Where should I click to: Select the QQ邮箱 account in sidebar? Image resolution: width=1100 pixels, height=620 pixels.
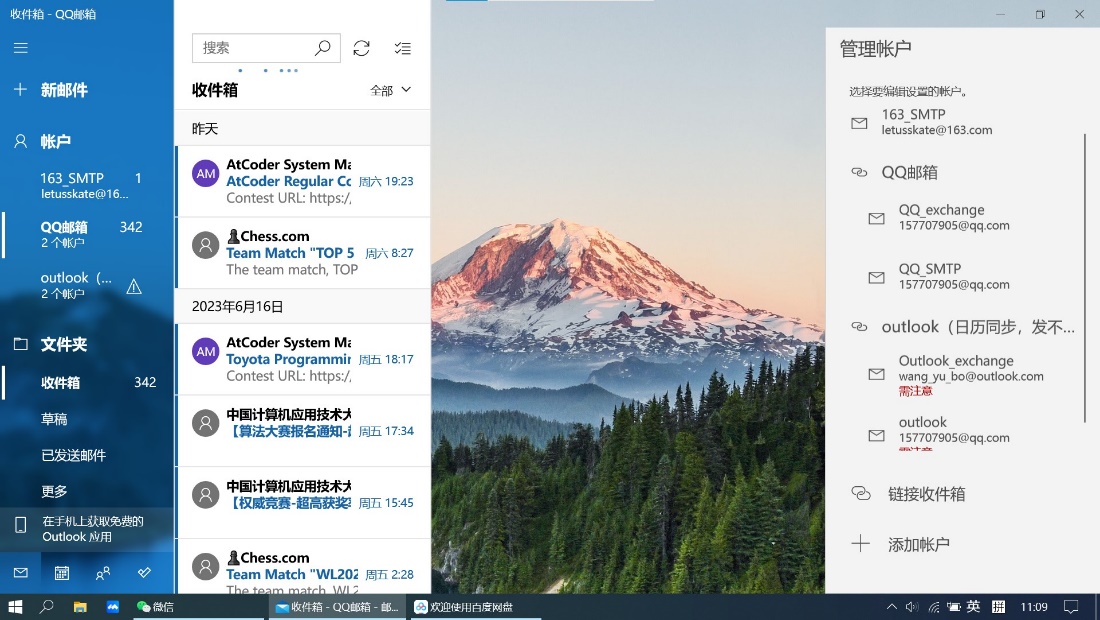(x=87, y=234)
